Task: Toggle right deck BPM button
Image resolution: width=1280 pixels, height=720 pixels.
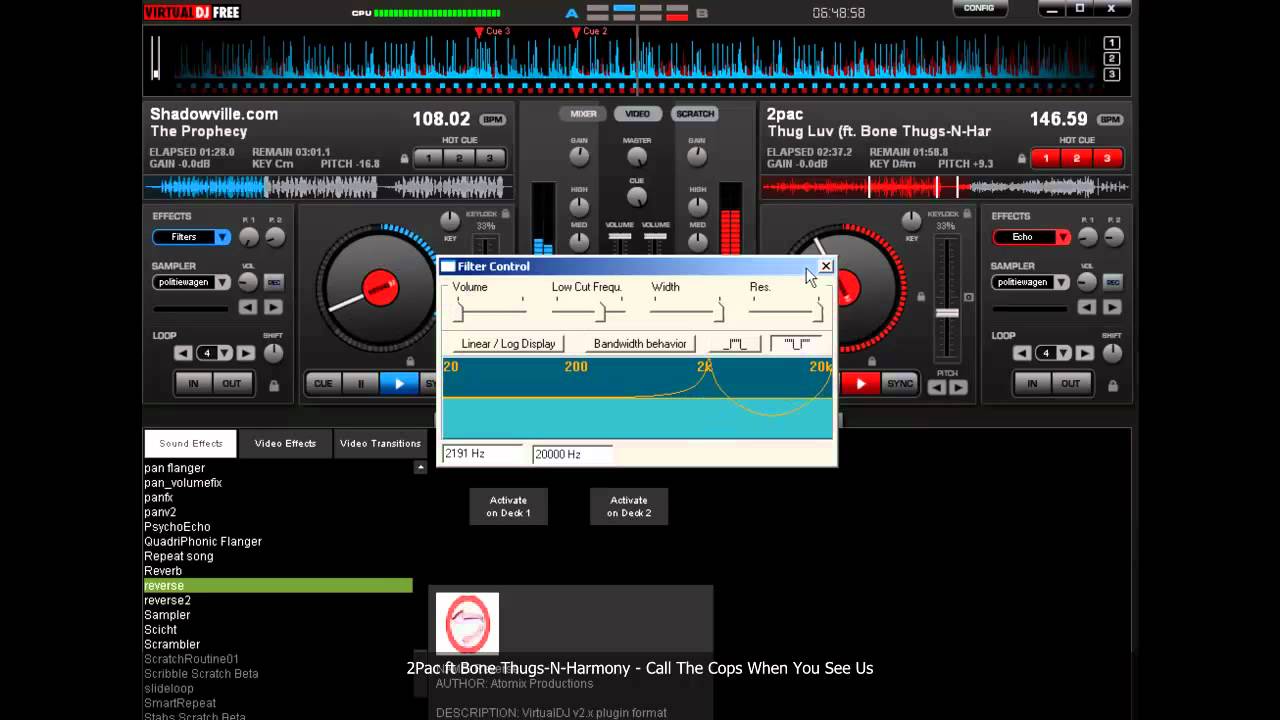Action: (x=1109, y=120)
